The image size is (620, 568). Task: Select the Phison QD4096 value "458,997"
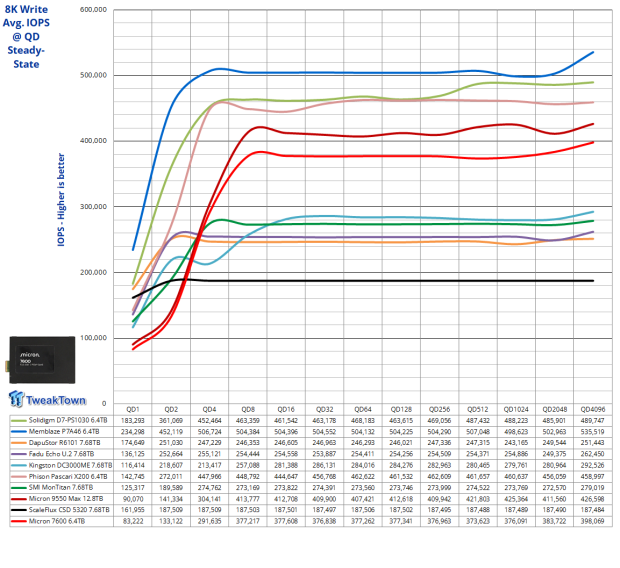(593, 476)
